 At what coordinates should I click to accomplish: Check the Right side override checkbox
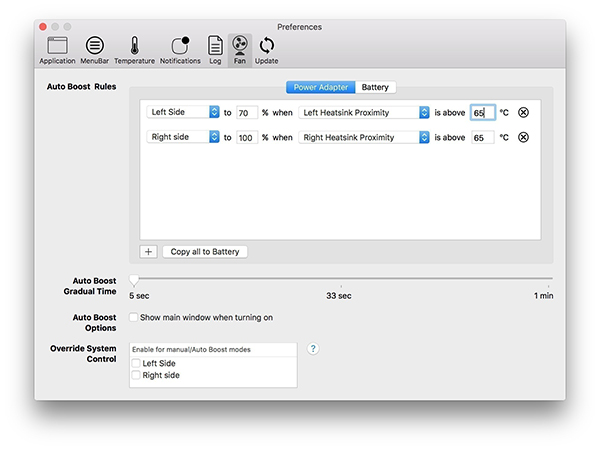(136, 376)
